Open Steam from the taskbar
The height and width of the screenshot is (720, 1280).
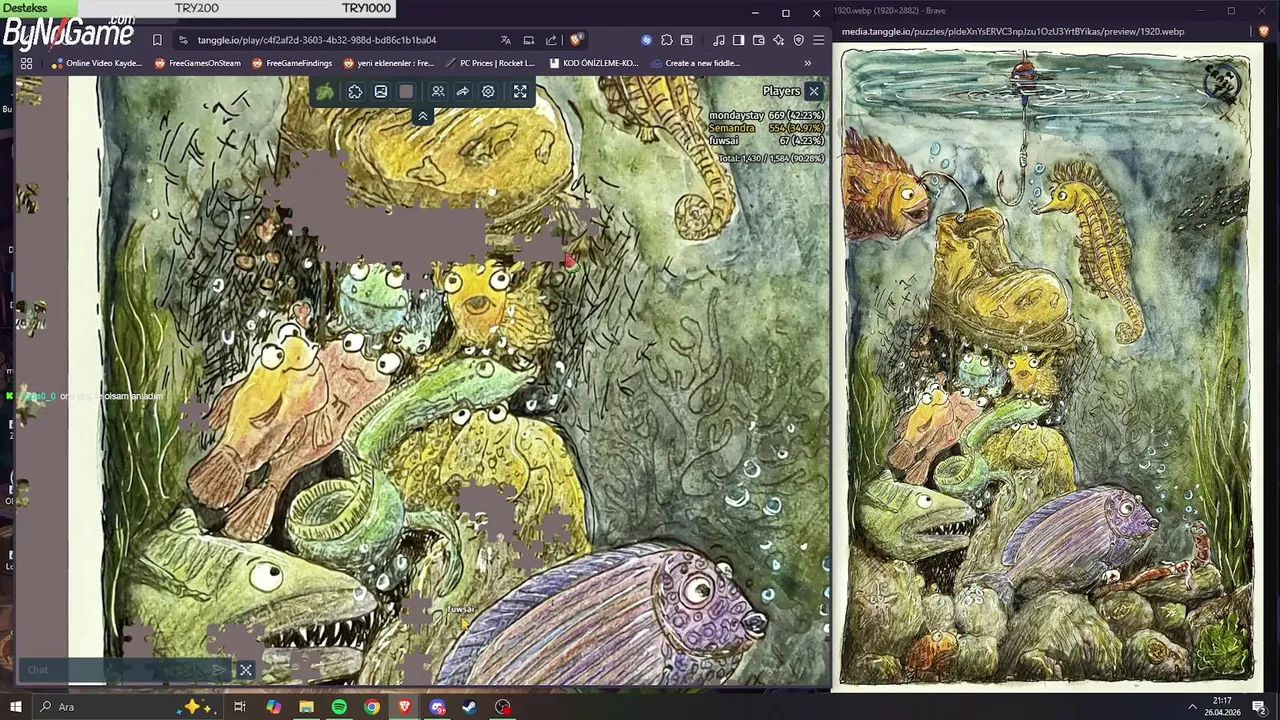coord(470,707)
